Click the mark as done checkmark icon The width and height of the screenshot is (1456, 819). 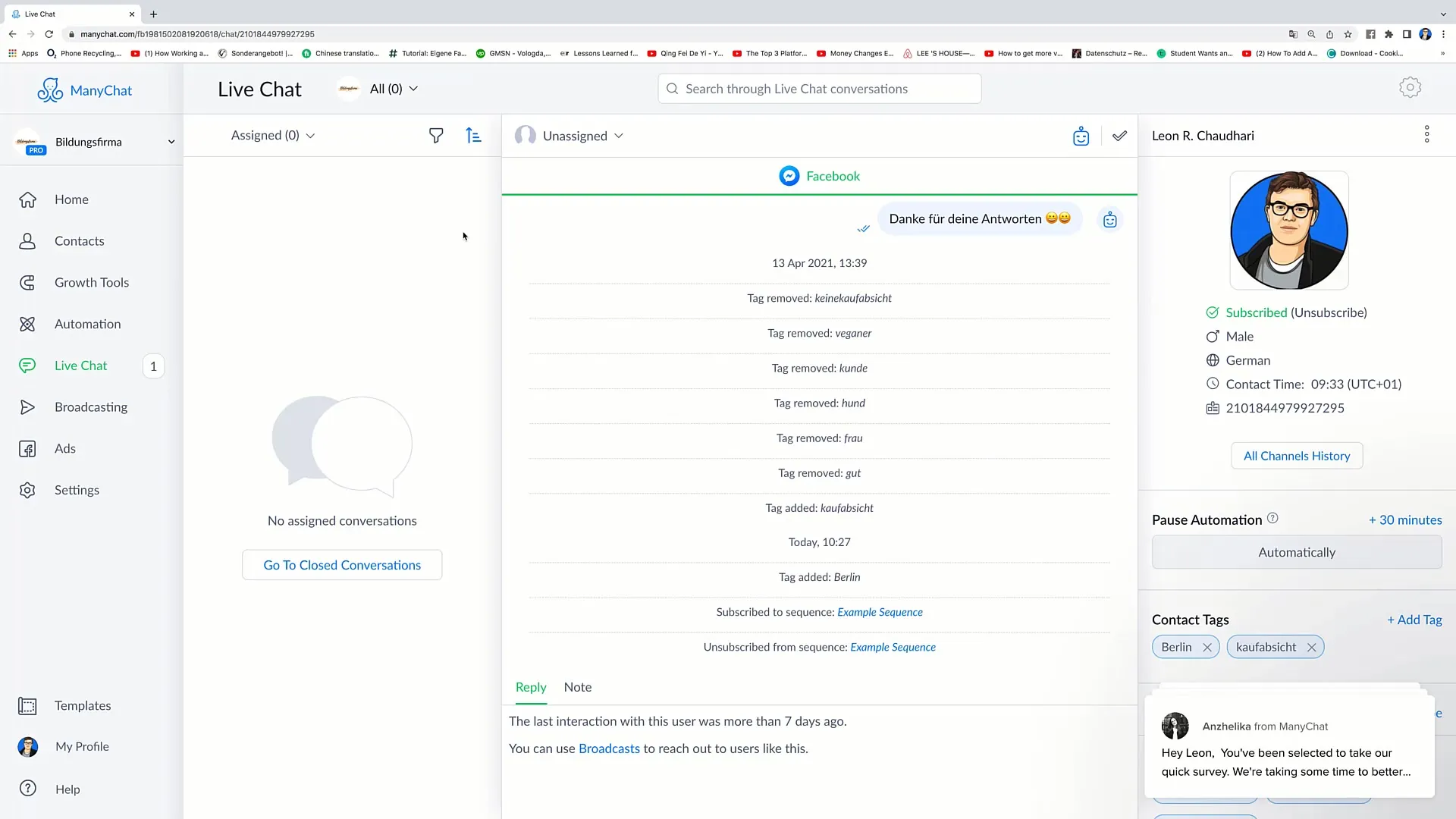point(1120,136)
